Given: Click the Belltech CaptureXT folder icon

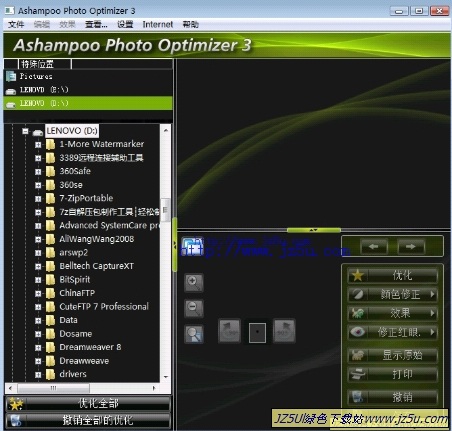Looking at the screenshot, I should (x=50, y=266).
